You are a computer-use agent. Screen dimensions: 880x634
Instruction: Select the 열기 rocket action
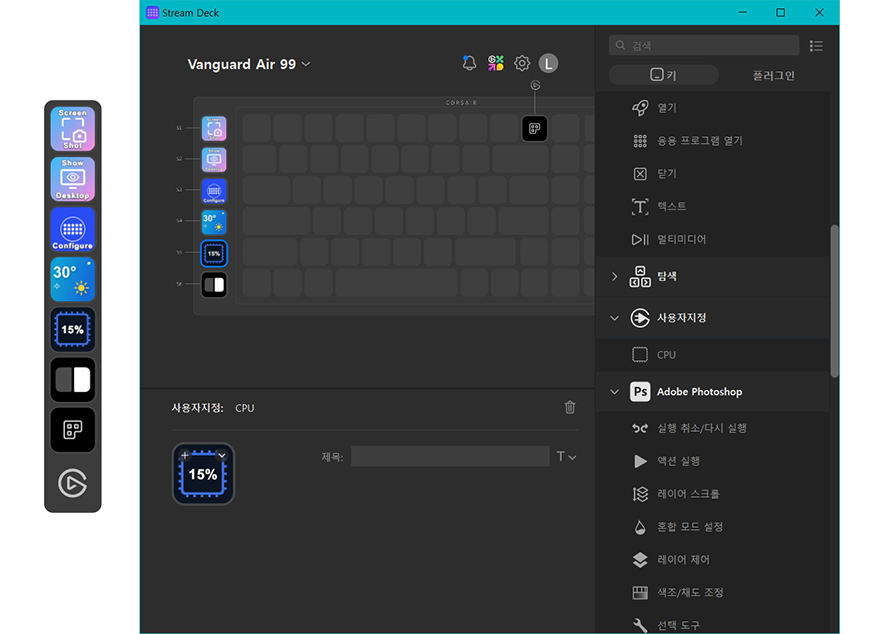point(713,108)
